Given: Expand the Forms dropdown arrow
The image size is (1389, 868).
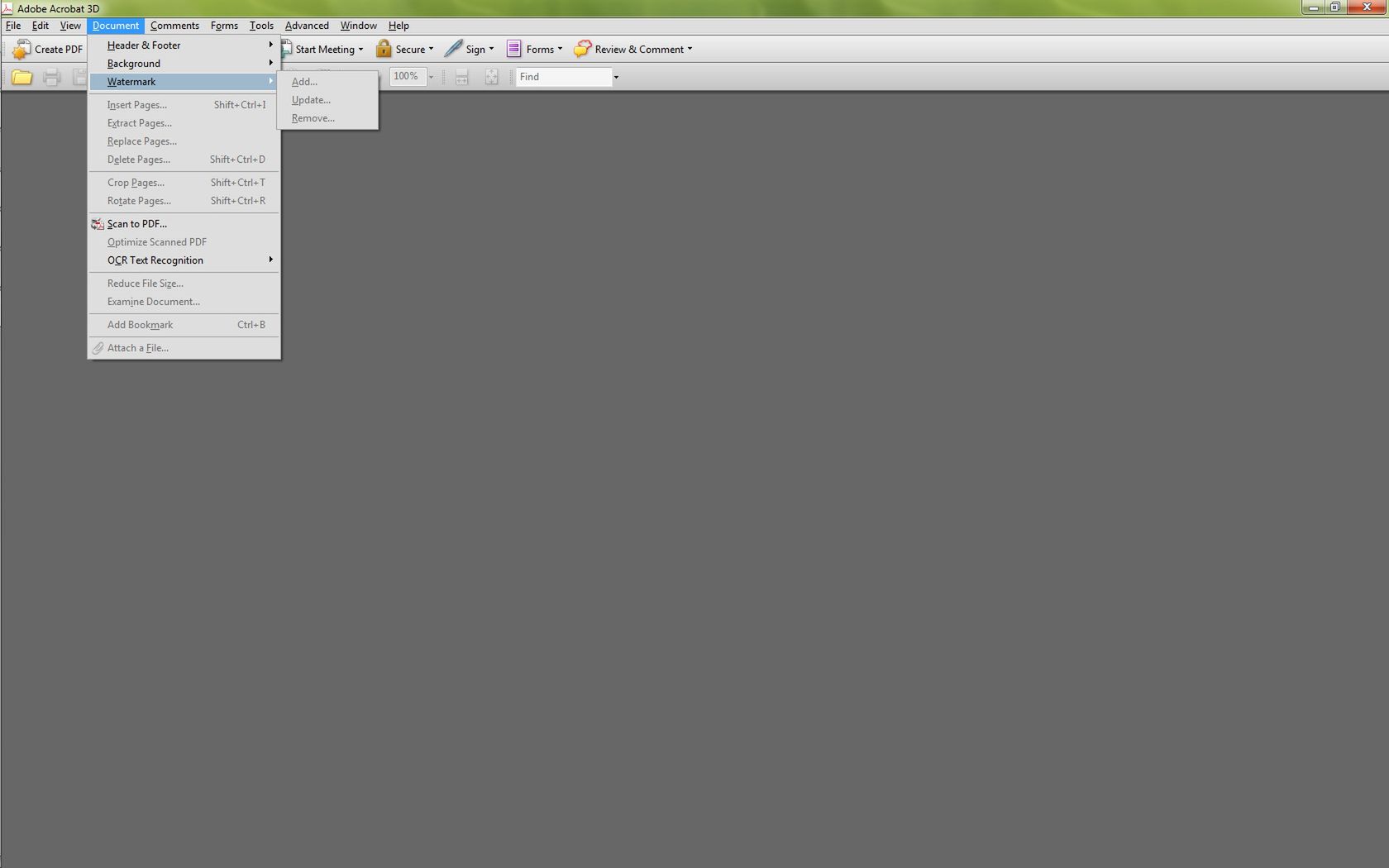Looking at the screenshot, I should [560, 49].
